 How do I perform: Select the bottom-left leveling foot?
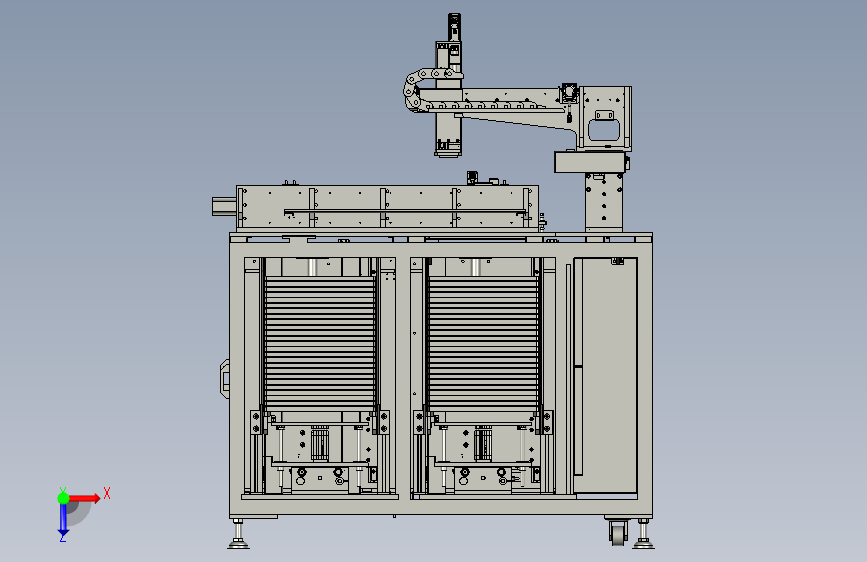[238, 534]
